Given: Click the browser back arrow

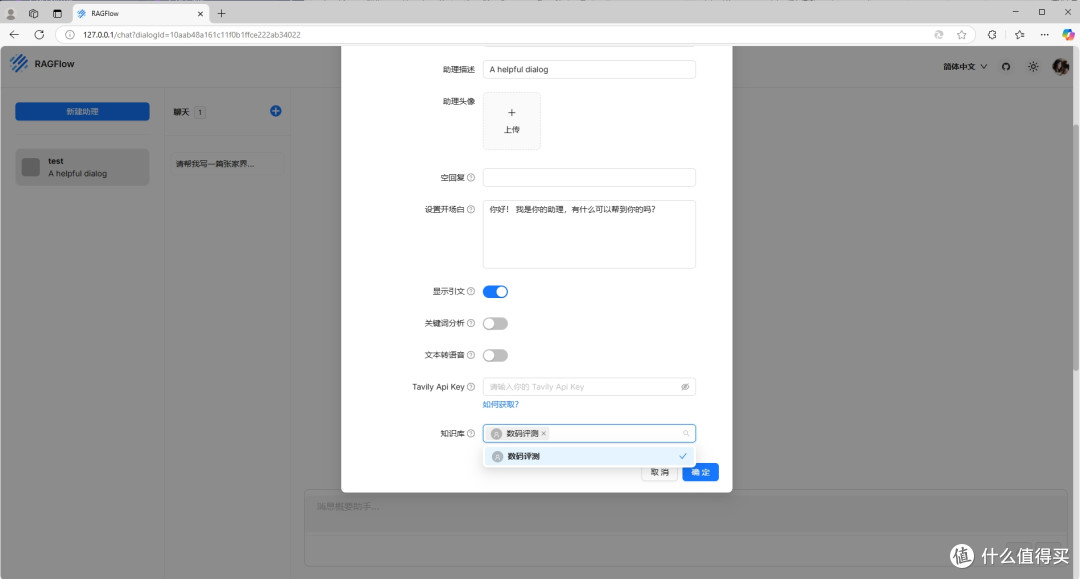Looking at the screenshot, I should coord(14,34).
